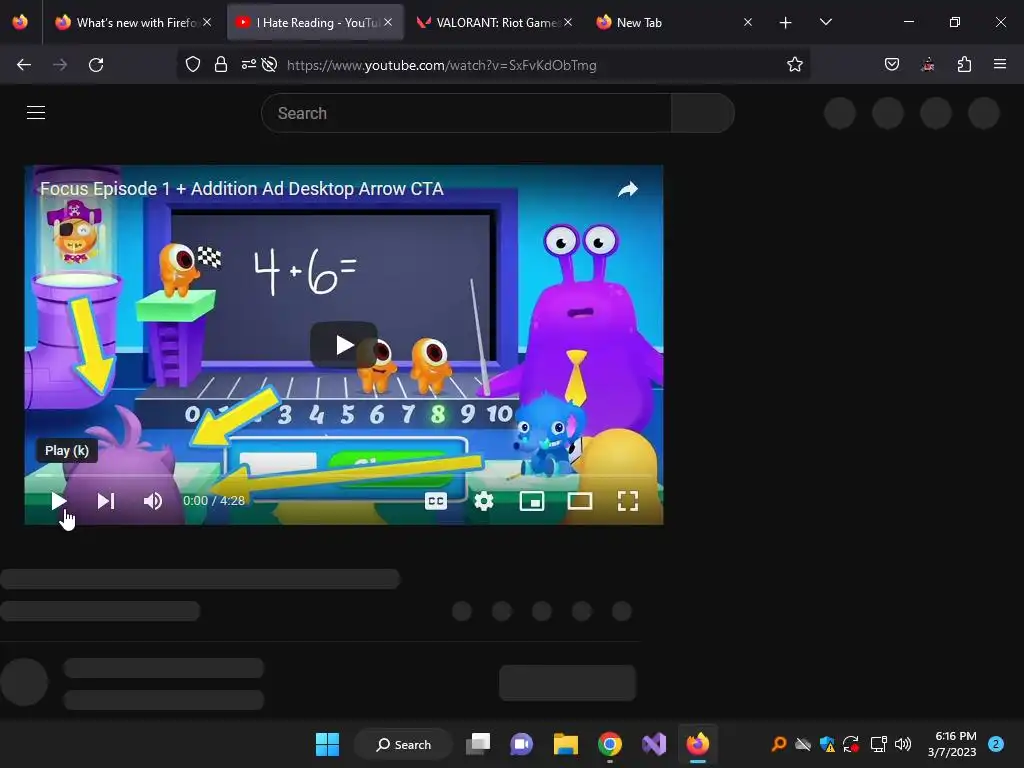The width and height of the screenshot is (1024, 768).
Task: View site security lock information
Action: pos(221,65)
